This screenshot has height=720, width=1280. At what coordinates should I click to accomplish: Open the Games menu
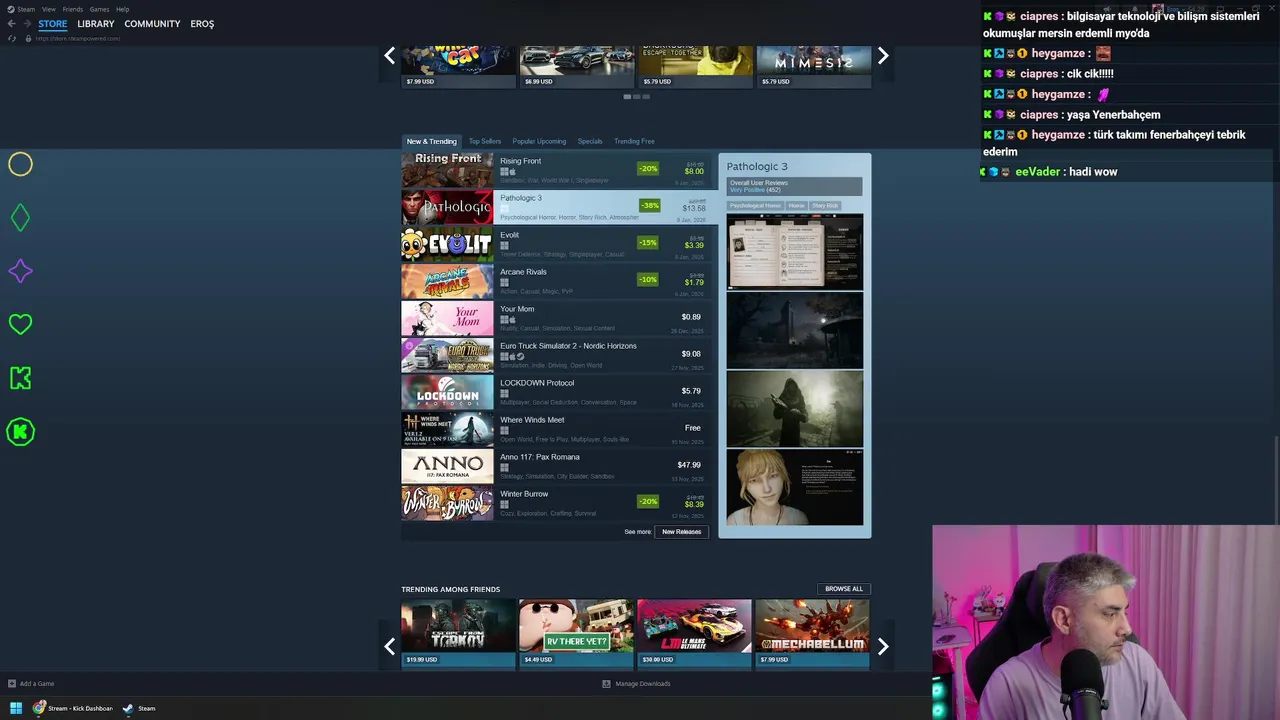click(99, 9)
